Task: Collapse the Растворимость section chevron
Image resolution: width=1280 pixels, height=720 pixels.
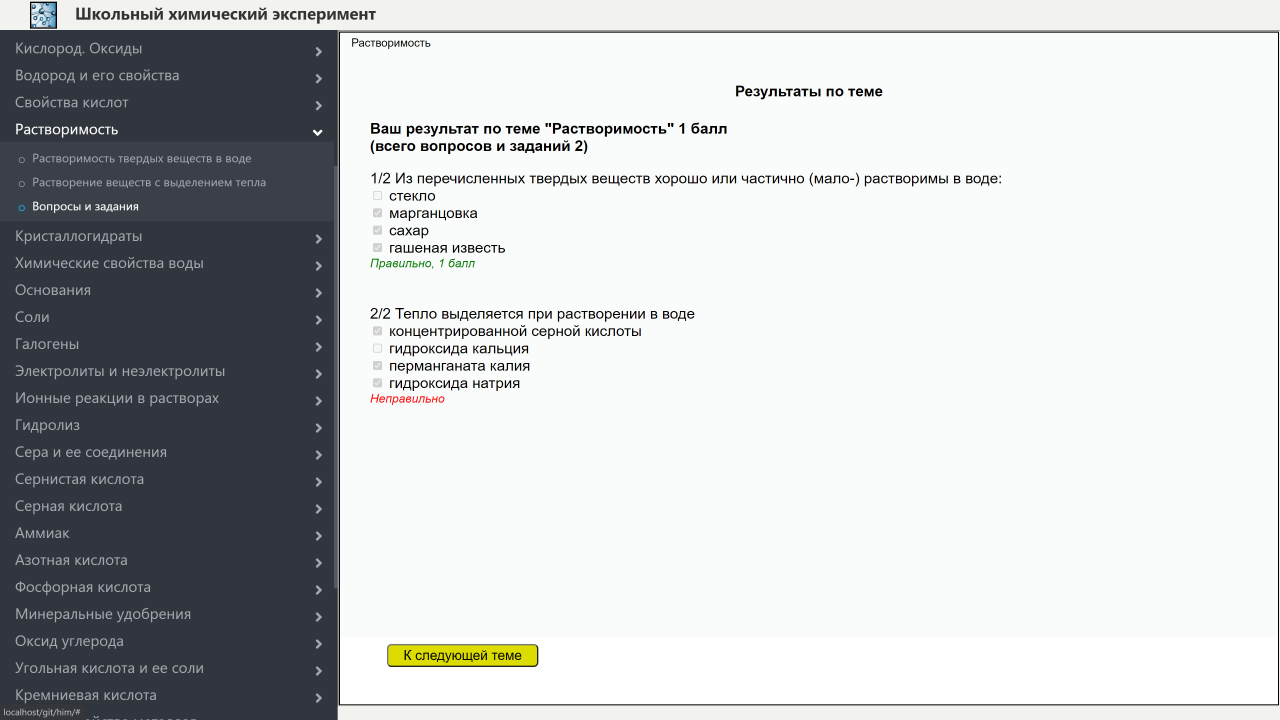Action: click(x=318, y=132)
